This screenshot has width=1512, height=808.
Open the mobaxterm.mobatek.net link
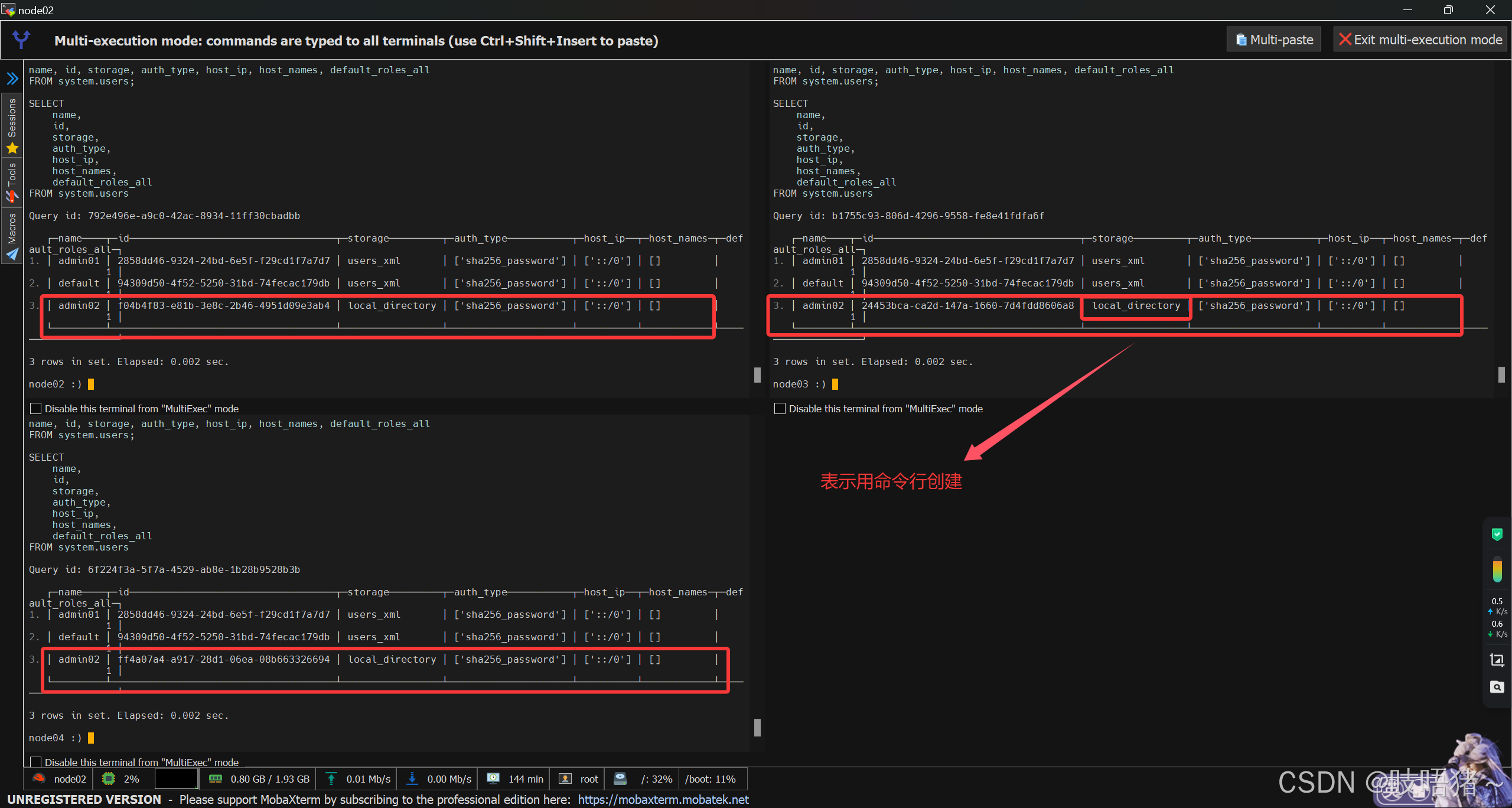[x=663, y=799]
